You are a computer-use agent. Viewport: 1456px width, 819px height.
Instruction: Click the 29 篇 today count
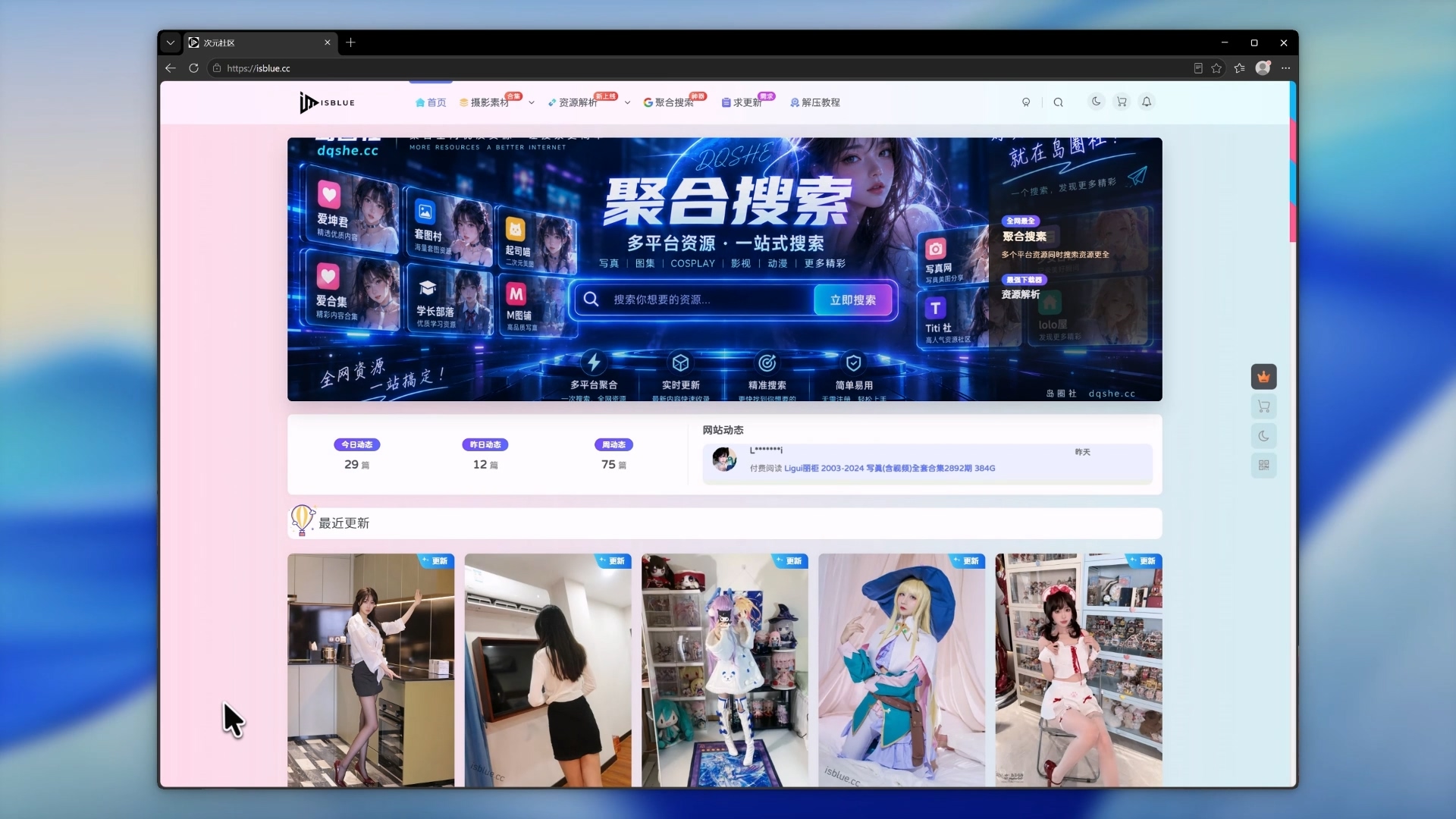[357, 465]
